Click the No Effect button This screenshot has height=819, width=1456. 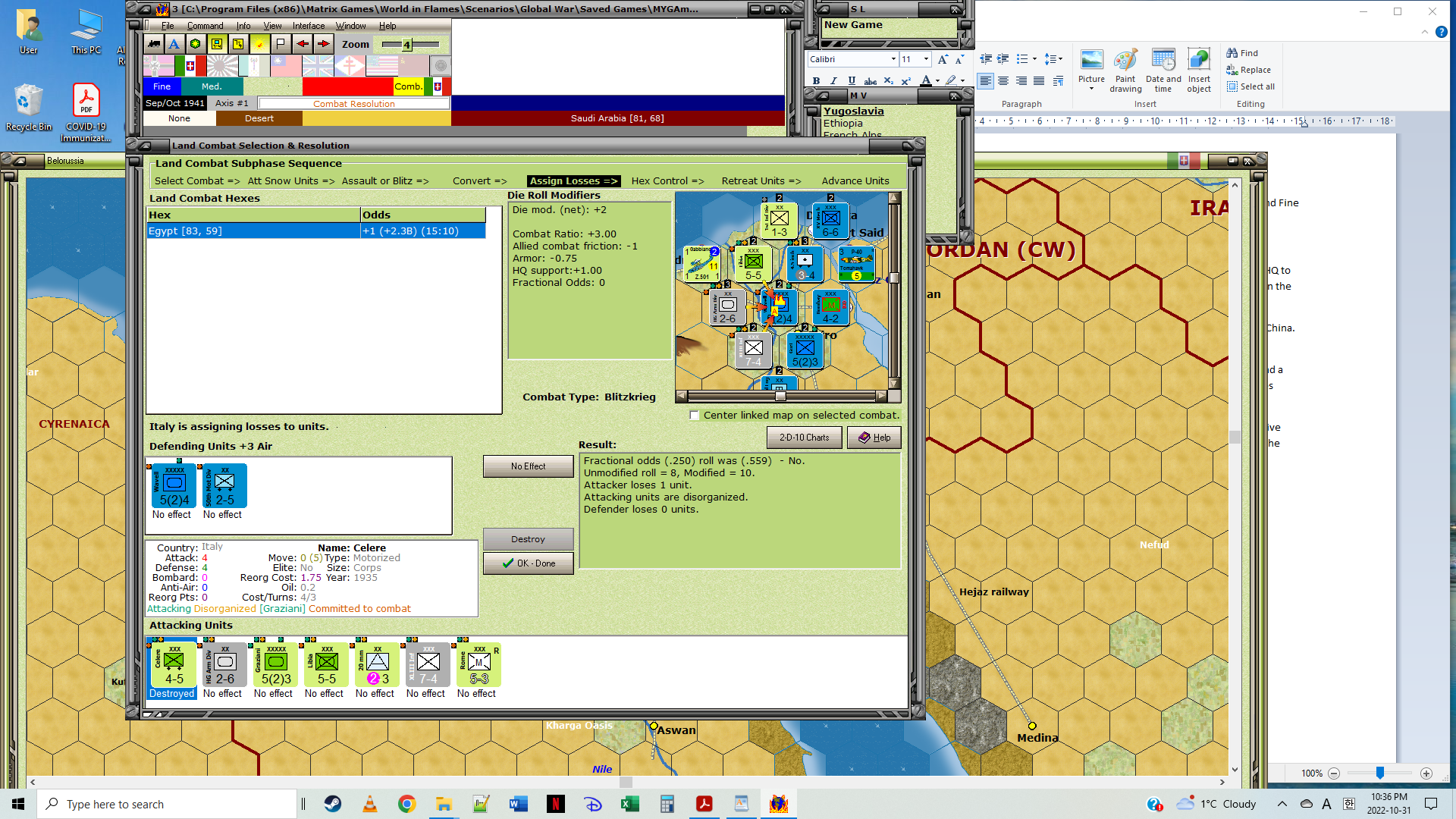(528, 466)
